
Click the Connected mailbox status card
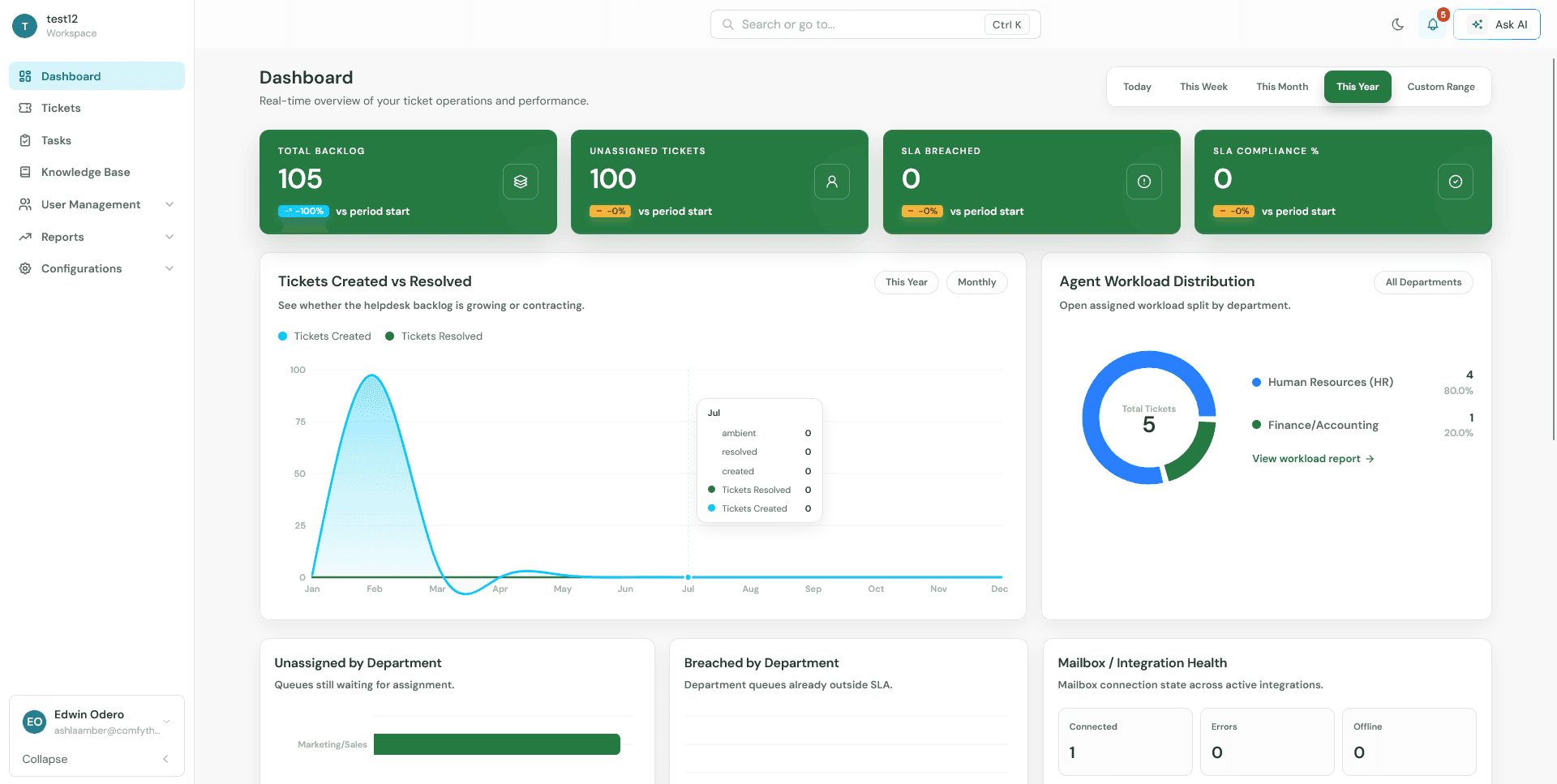(x=1125, y=742)
